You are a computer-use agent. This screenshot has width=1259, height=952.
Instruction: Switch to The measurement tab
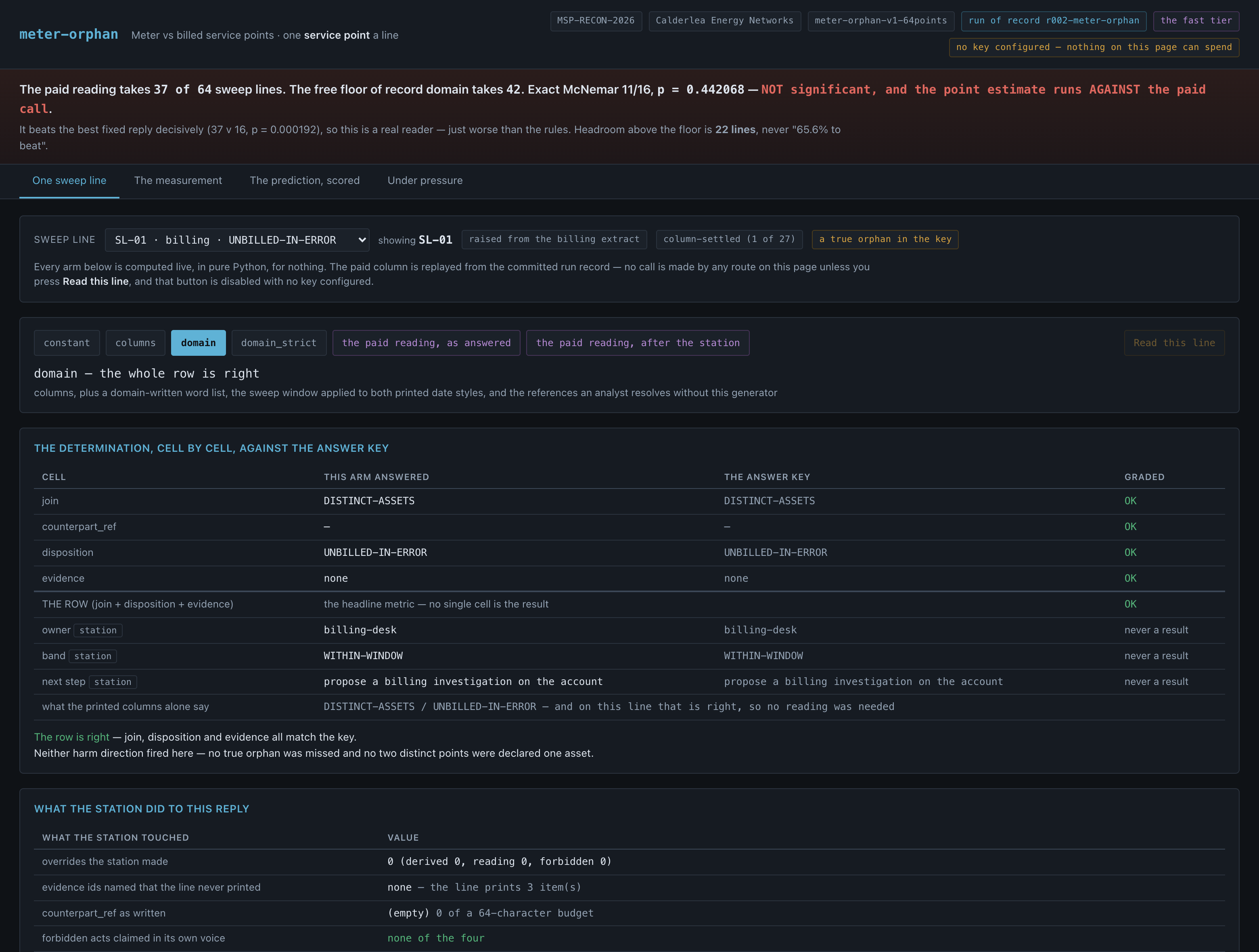click(178, 180)
